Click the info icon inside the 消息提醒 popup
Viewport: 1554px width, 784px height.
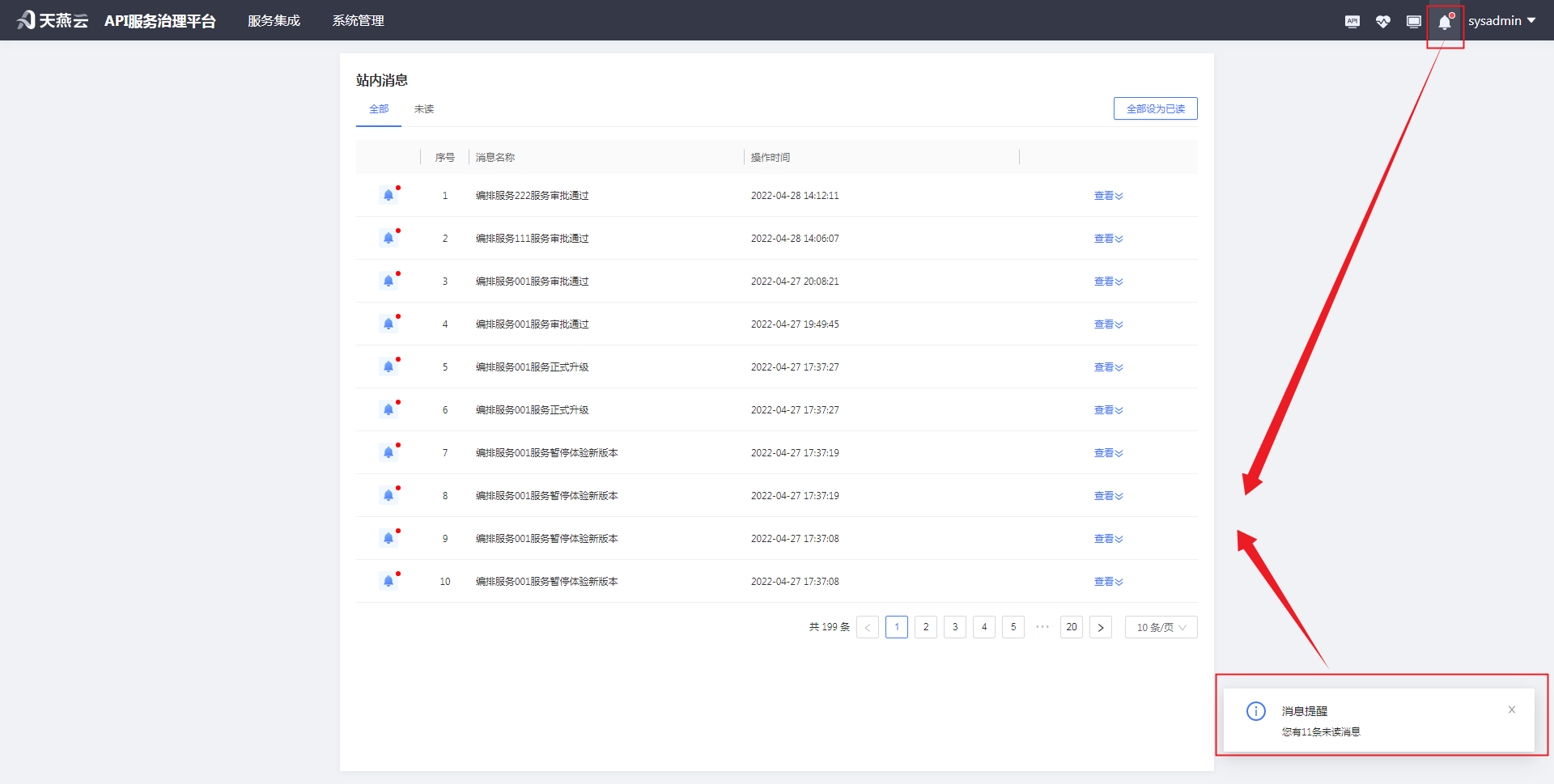click(1255, 710)
